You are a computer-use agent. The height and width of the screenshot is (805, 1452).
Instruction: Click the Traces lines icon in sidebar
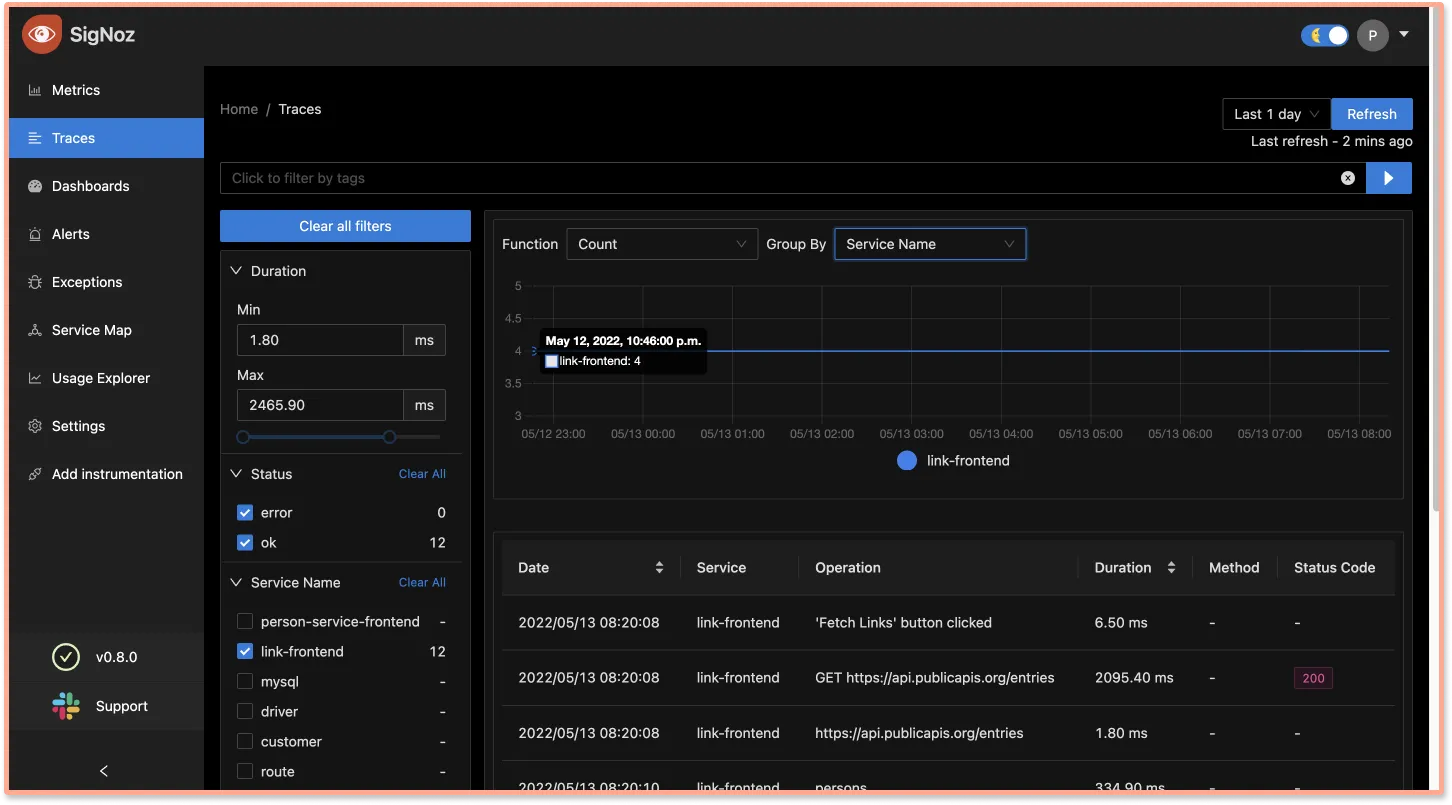point(35,138)
